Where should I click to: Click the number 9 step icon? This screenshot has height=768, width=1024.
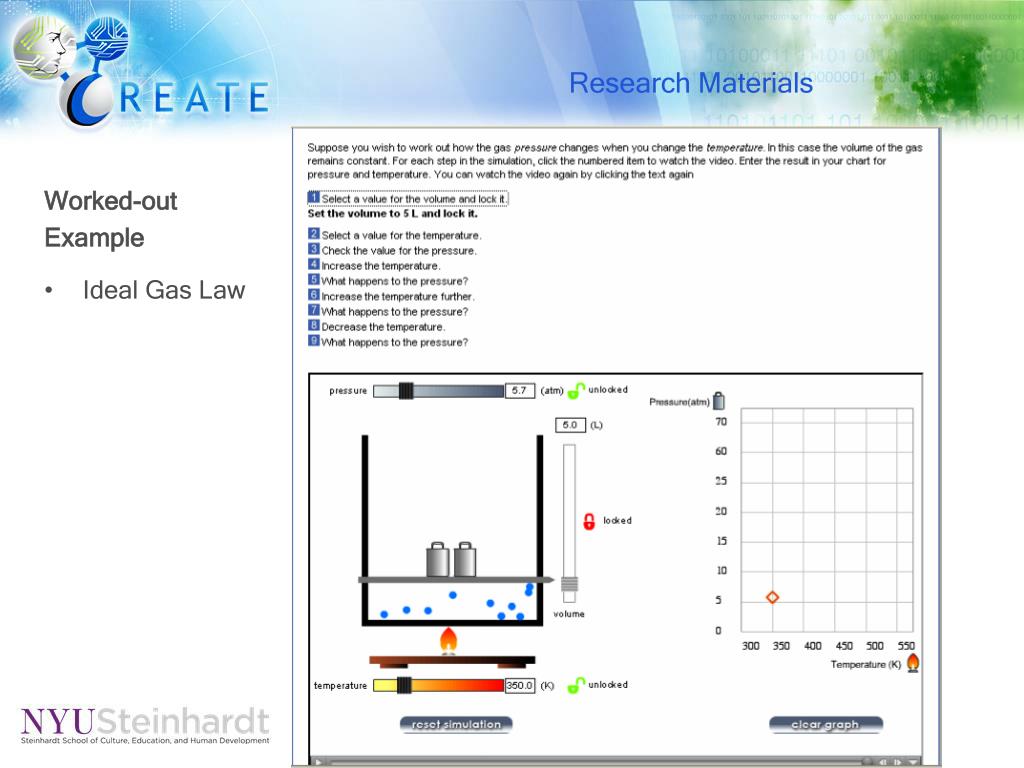pyautogui.click(x=314, y=341)
